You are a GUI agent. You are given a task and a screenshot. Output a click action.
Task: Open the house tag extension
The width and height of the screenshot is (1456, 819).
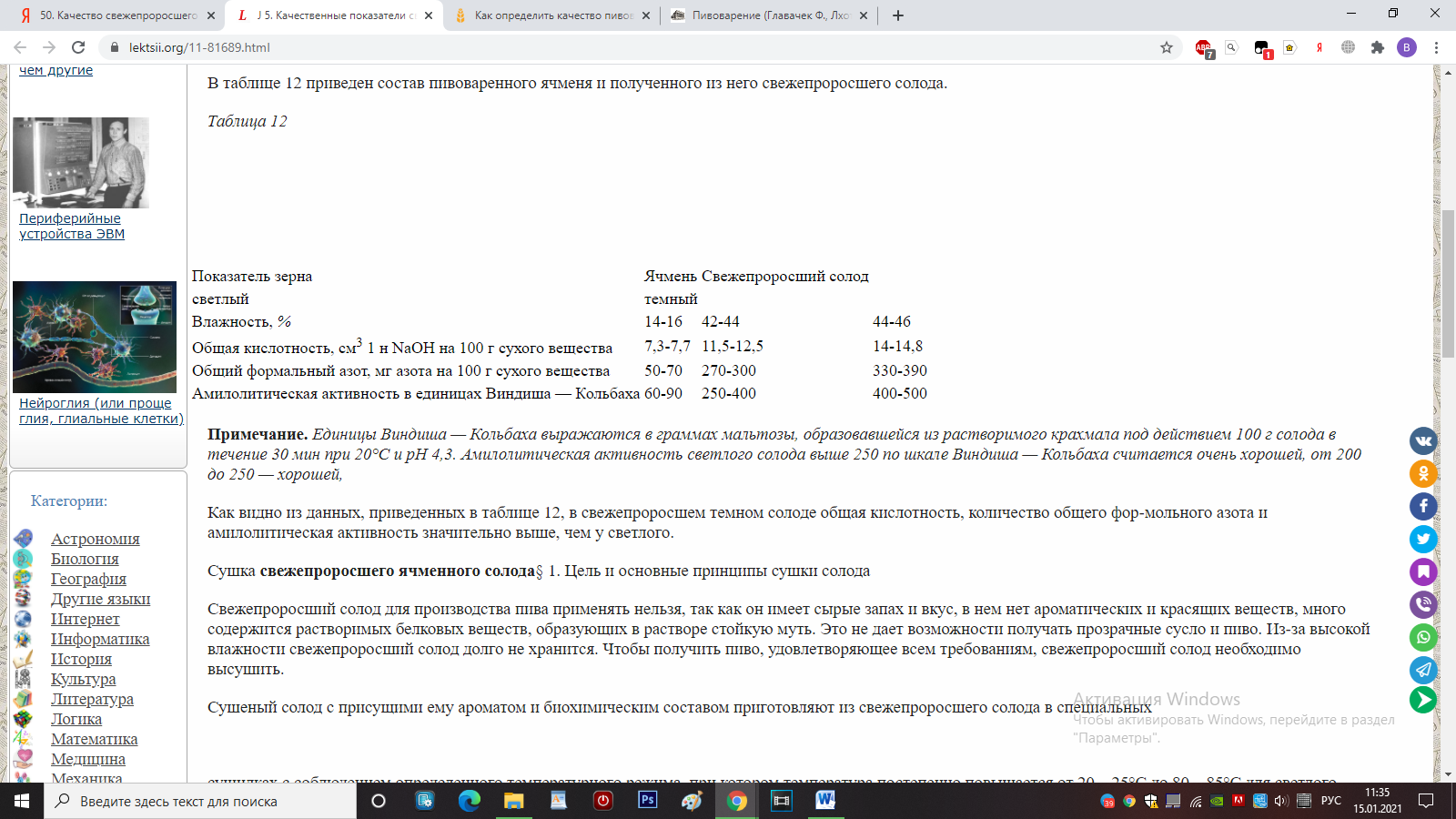click(1290, 47)
